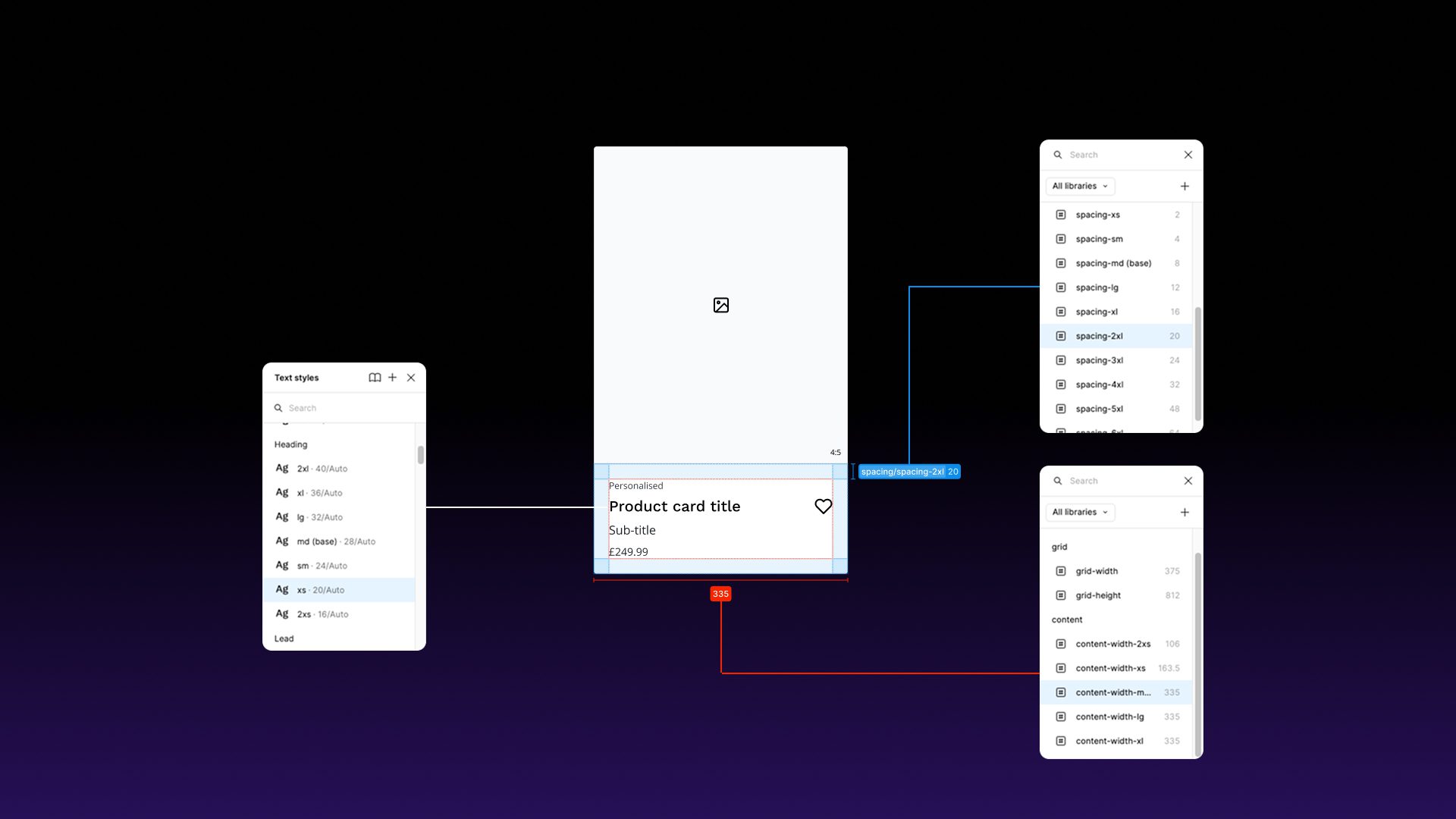Viewport: 1456px width, 819px height.
Task: Select heading style 2xl 40/Auto
Action: (x=339, y=469)
